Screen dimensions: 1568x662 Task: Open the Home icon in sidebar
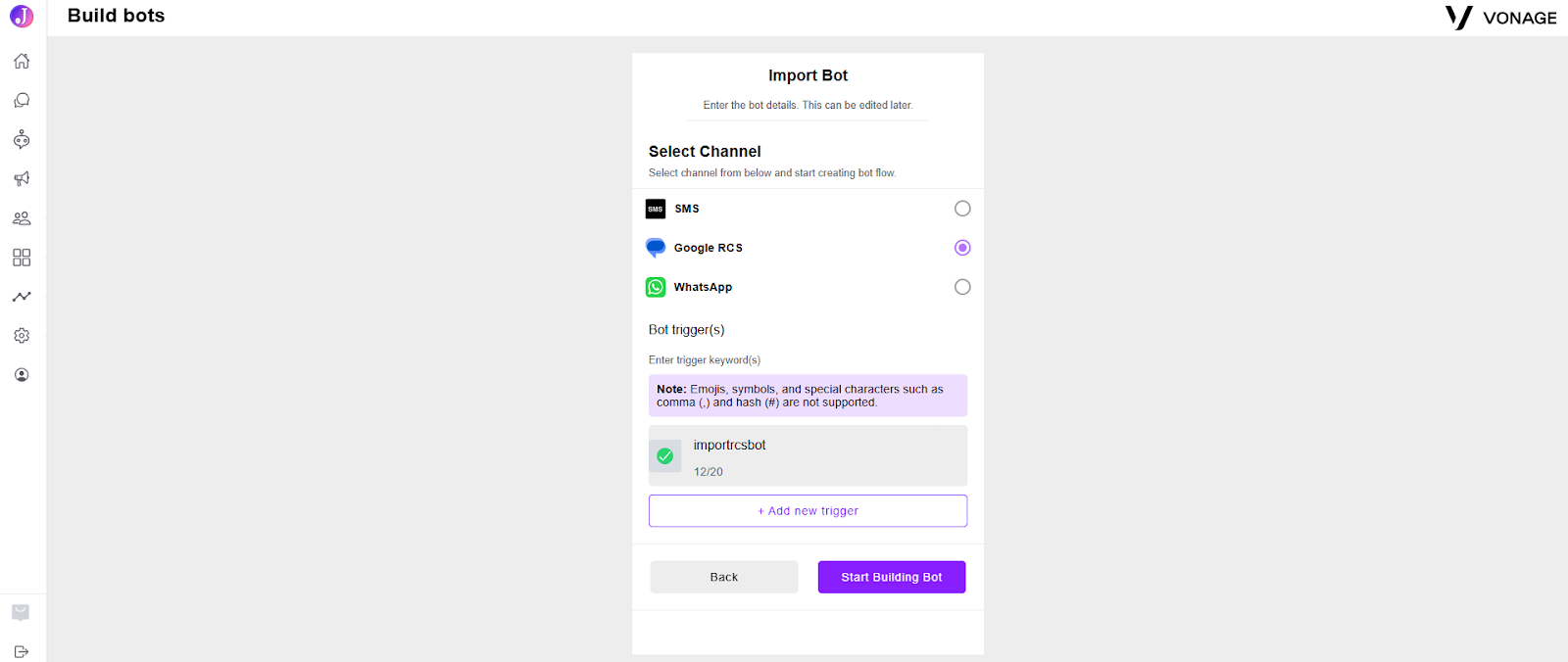22,61
